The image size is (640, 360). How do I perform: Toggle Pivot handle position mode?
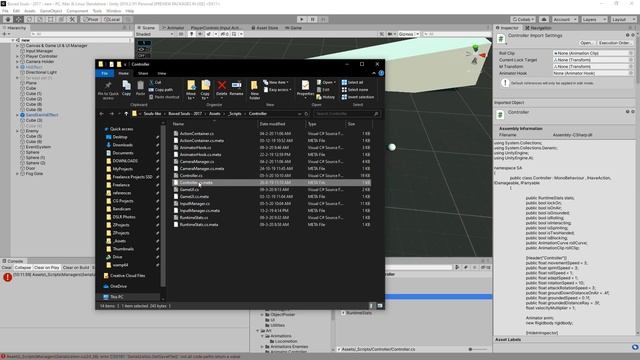tap(90, 19)
